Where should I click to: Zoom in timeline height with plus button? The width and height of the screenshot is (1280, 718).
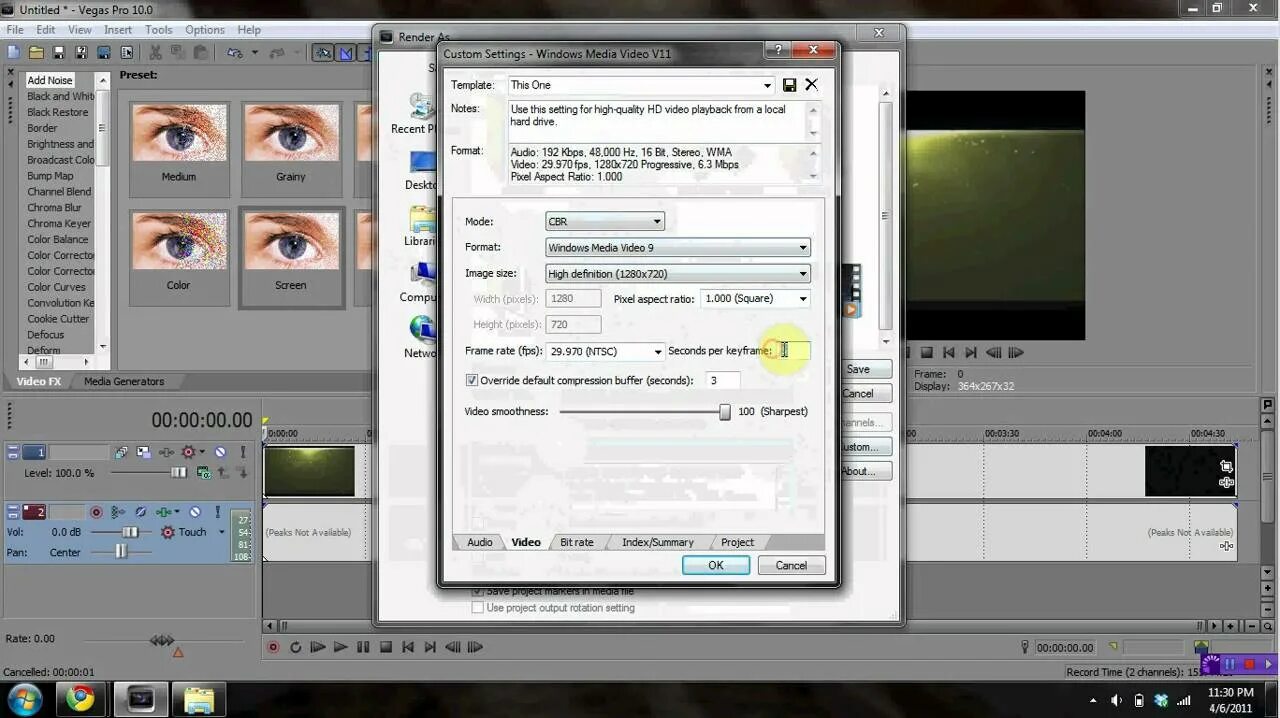(x=1268, y=588)
